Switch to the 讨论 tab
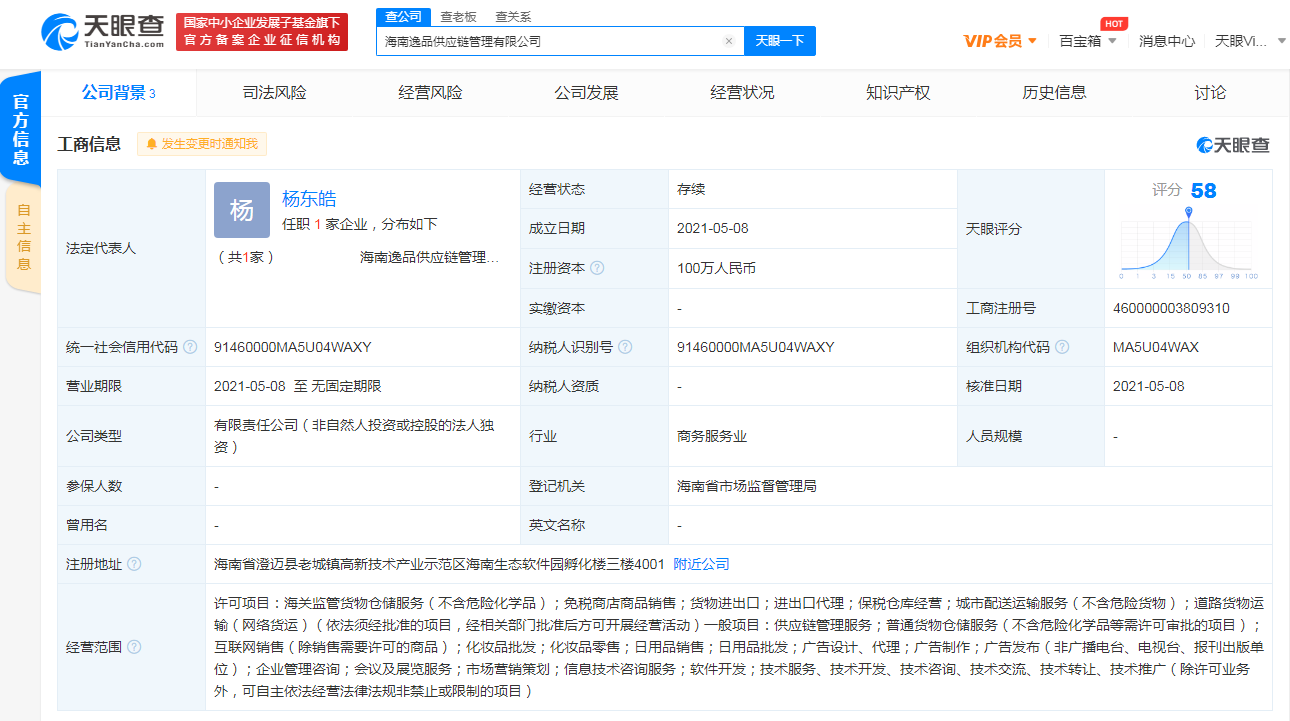 [x=1210, y=93]
